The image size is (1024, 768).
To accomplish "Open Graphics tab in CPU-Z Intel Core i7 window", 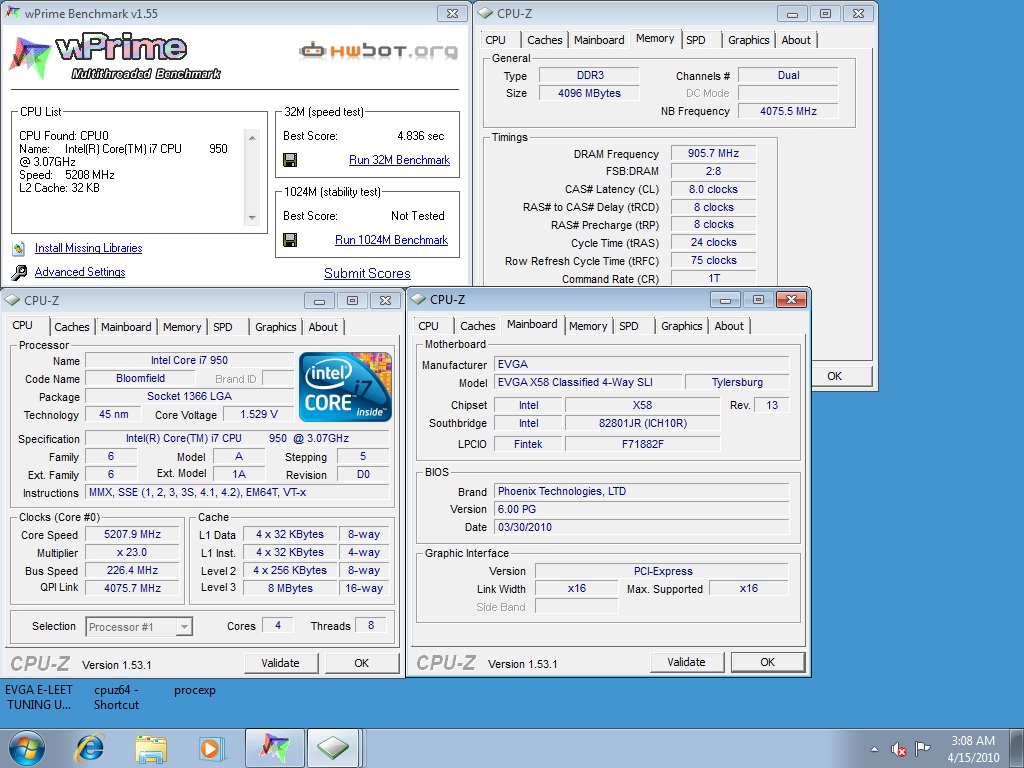I will point(276,327).
